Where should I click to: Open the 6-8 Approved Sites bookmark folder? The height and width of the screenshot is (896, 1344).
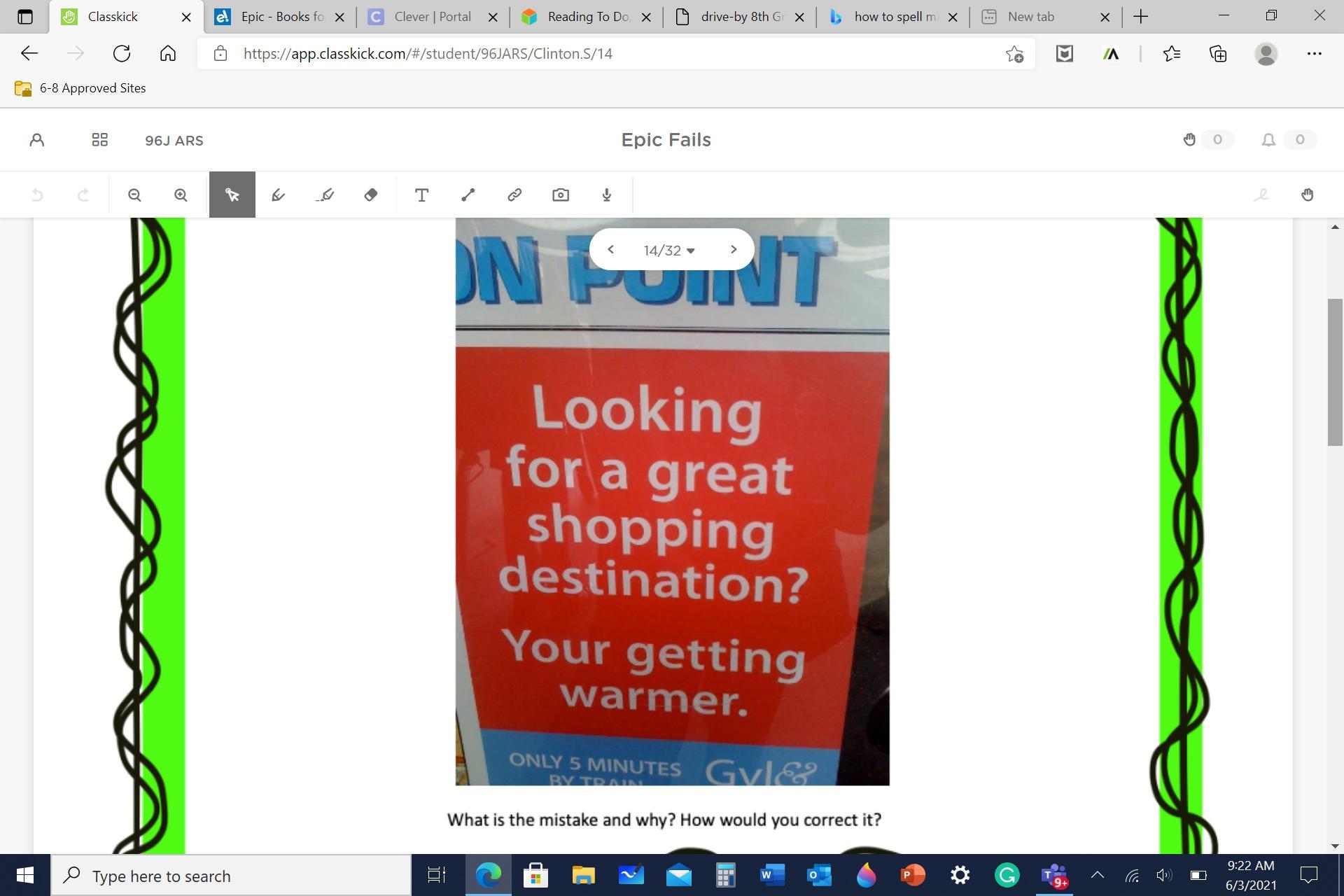81,88
